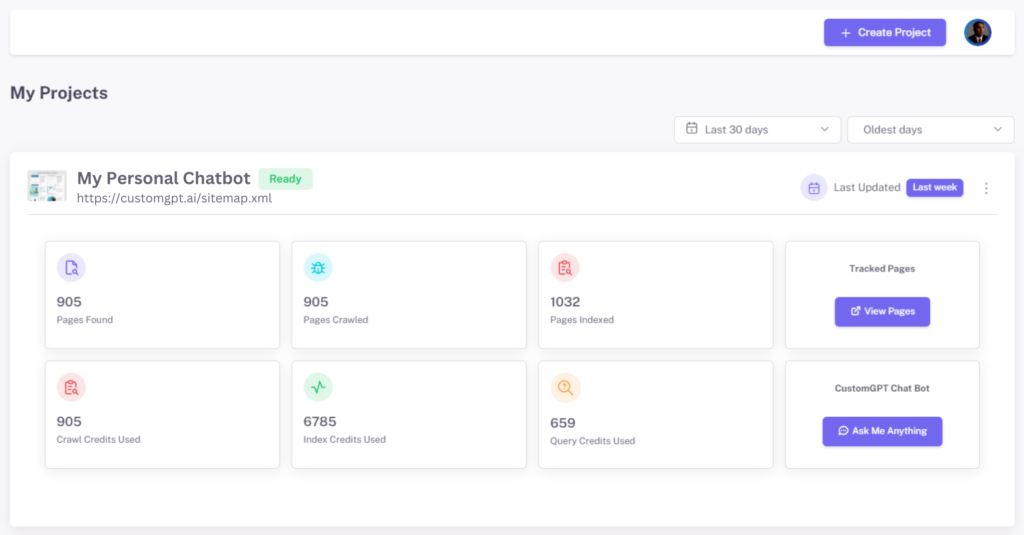Open the Oldest days sort dropdown
The image size is (1024, 535).
tap(930, 130)
